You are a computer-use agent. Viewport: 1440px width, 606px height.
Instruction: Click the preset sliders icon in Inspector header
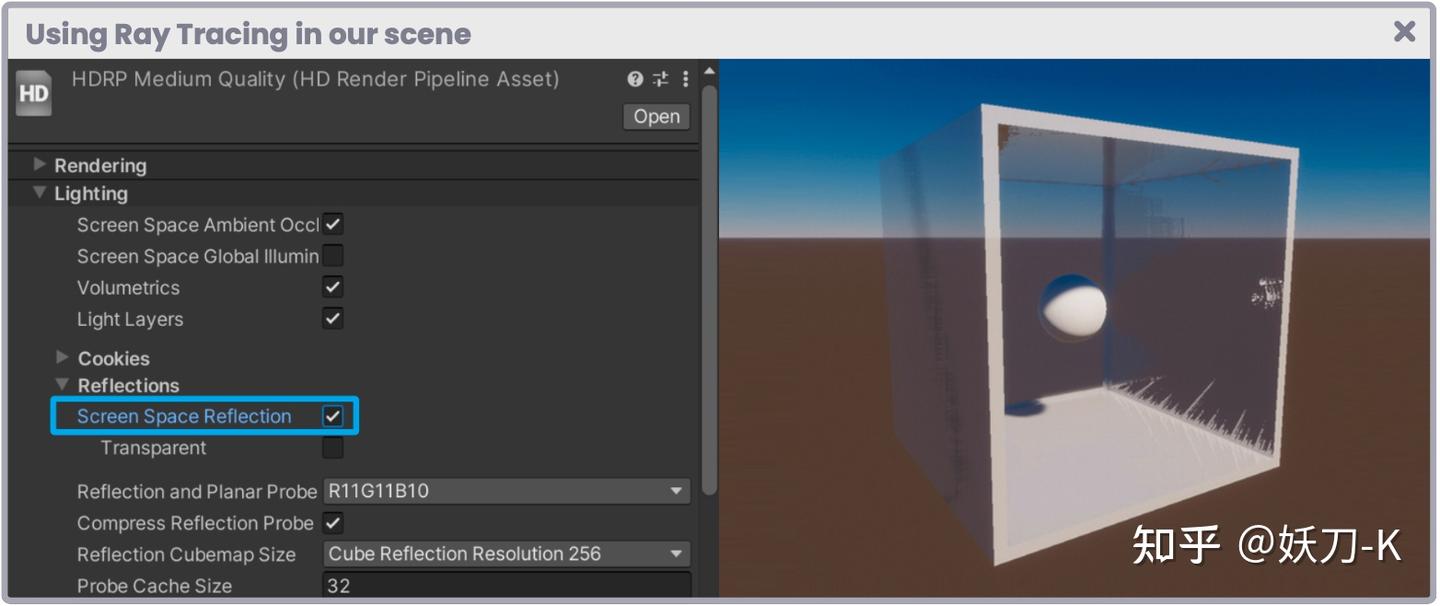coord(660,79)
